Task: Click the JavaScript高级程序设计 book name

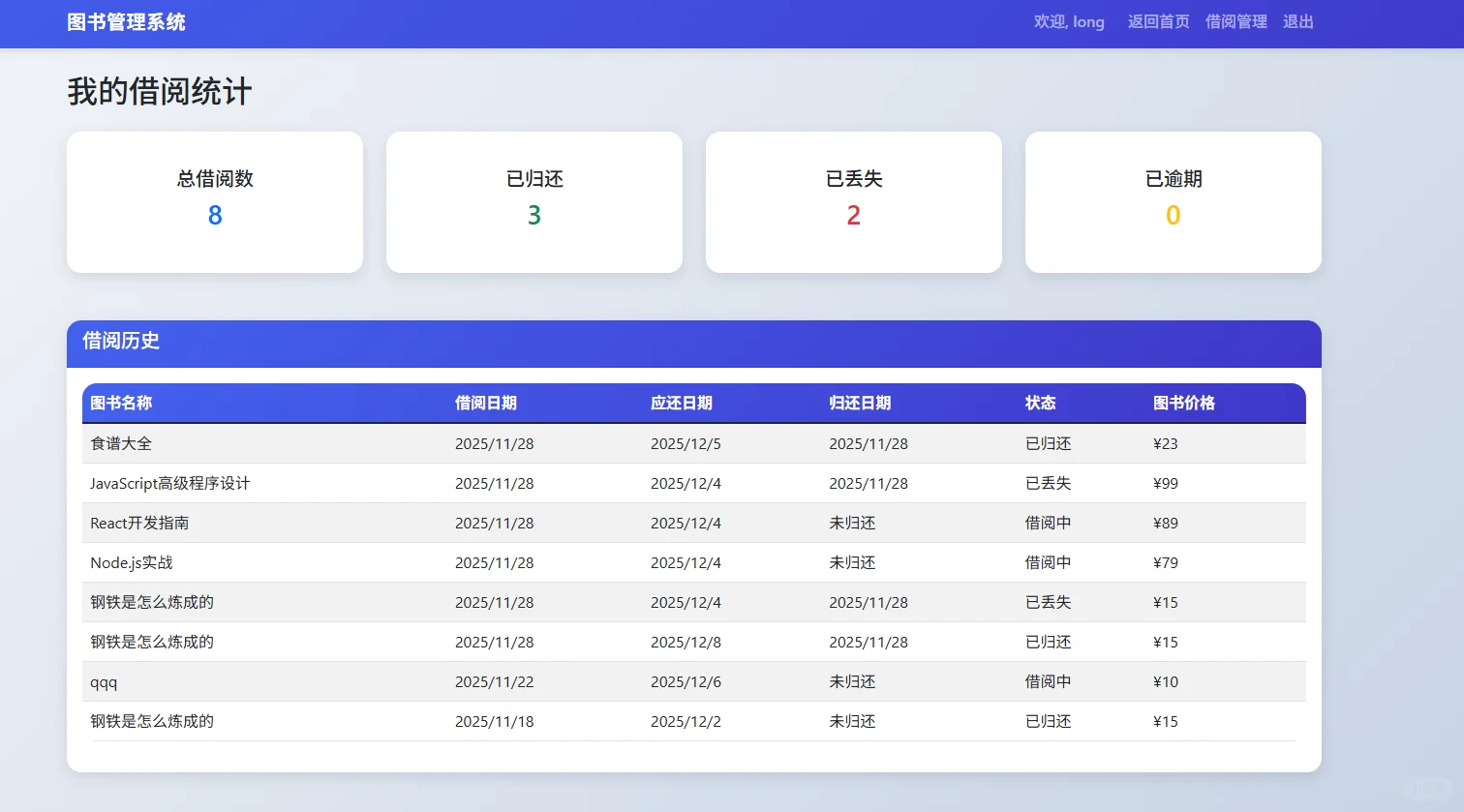Action: [x=169, y=483]
